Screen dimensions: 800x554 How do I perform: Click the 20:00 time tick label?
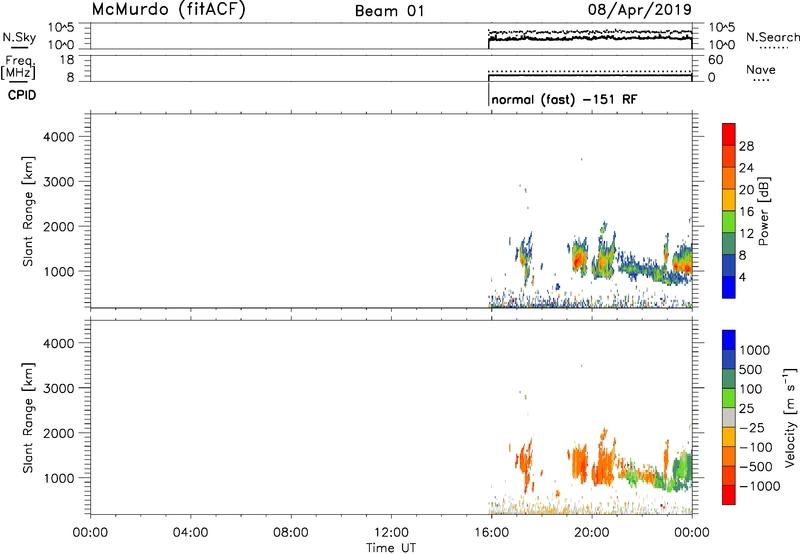point(591,533)
